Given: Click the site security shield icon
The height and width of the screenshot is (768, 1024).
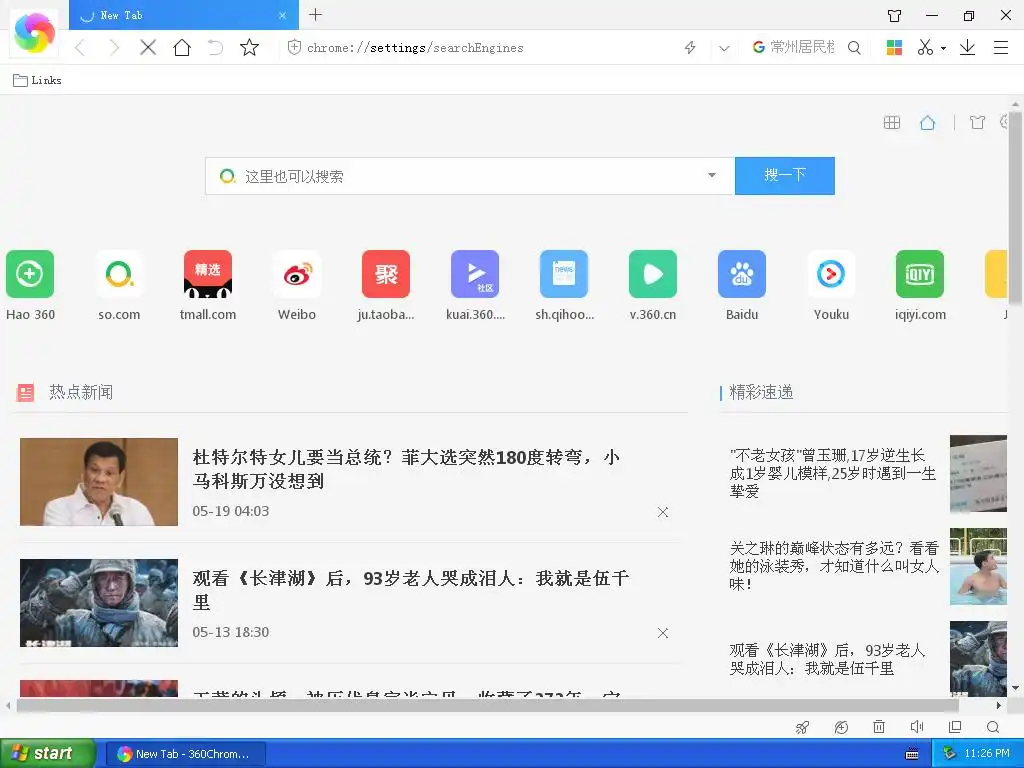Looking at the screenshot, I should (295, 47).
